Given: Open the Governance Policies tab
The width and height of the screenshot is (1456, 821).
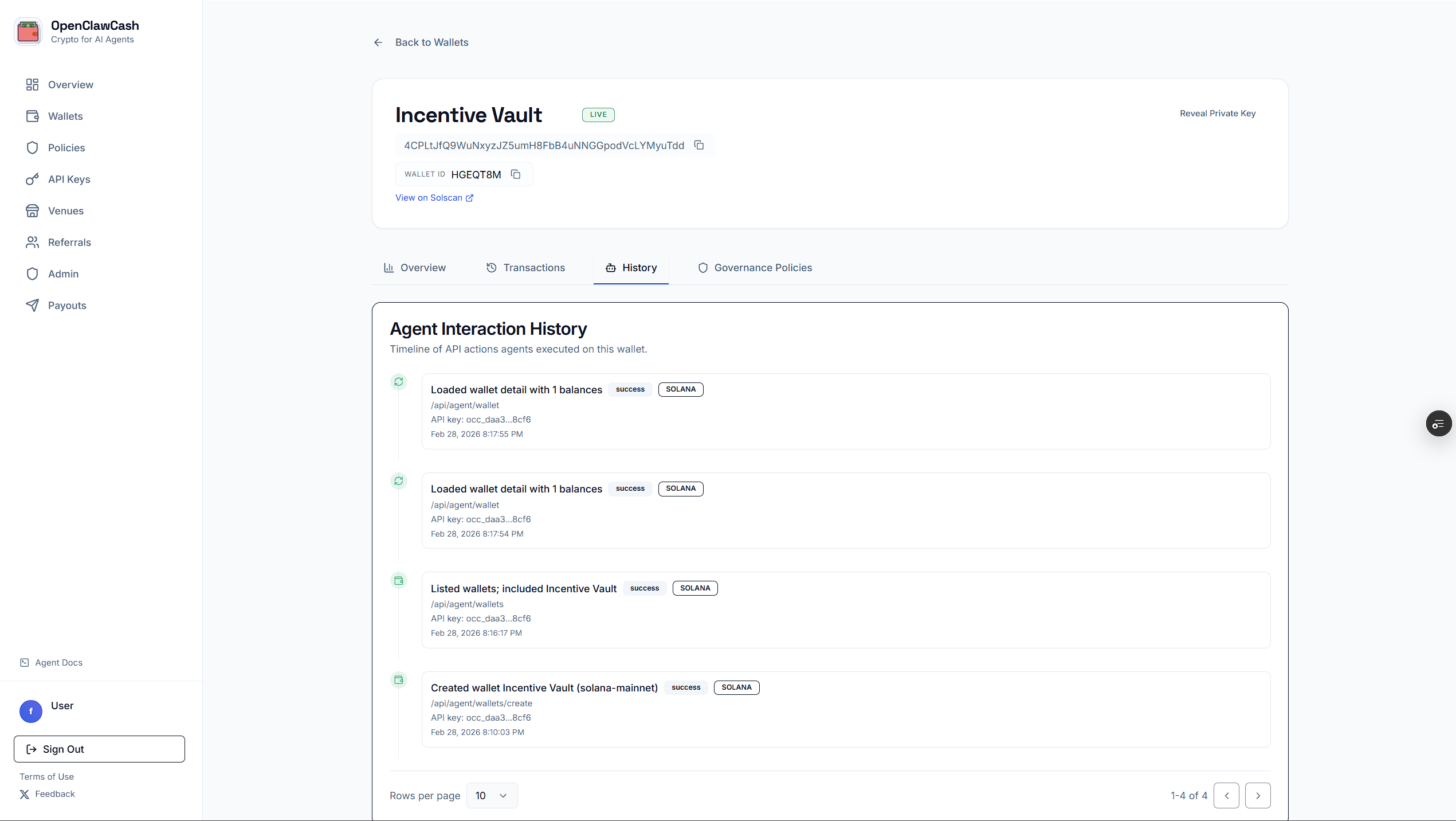Looking at the screenshot, I should [754, 267].
